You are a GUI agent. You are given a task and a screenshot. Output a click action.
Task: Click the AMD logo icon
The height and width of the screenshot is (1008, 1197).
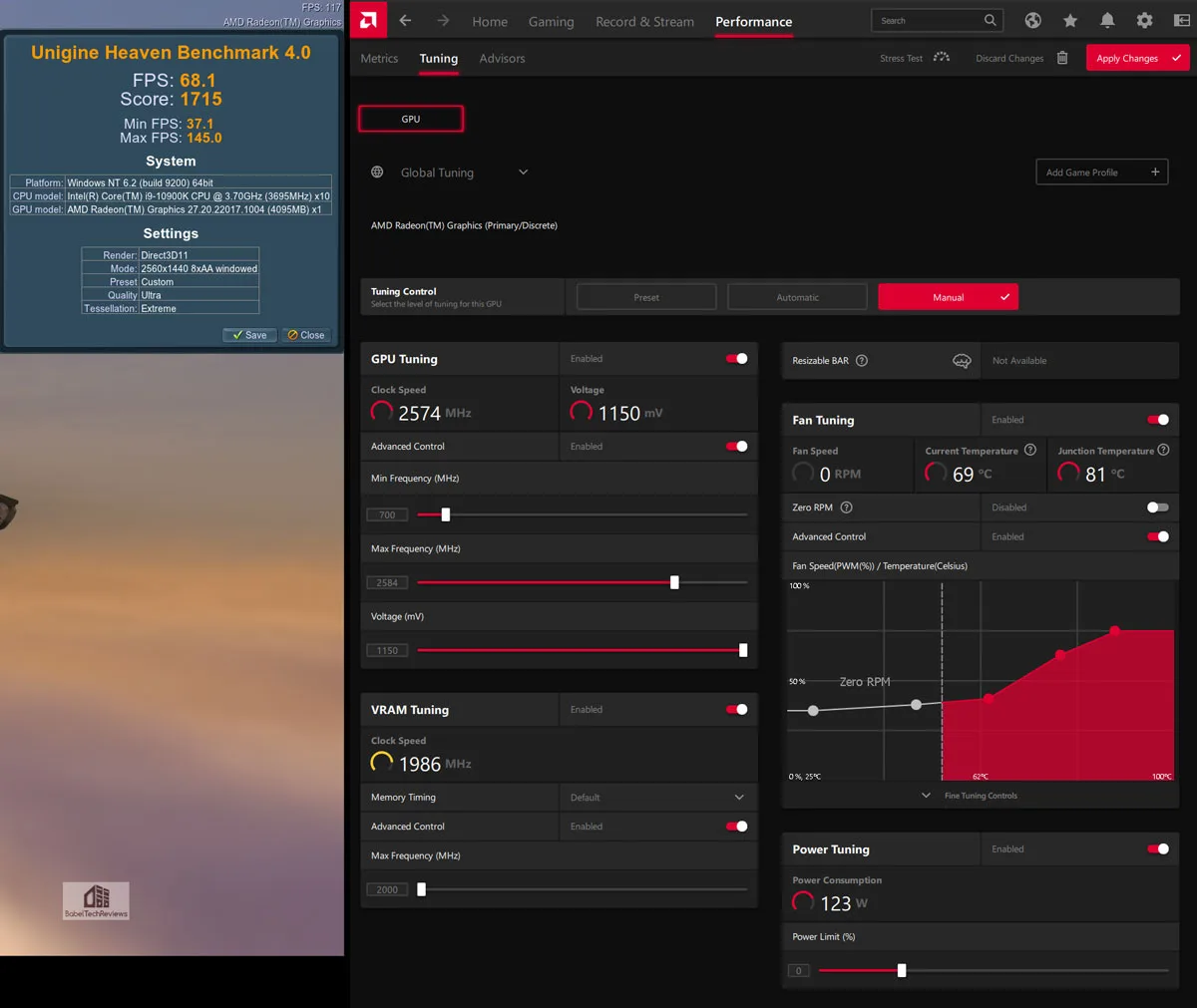[368, 20]
